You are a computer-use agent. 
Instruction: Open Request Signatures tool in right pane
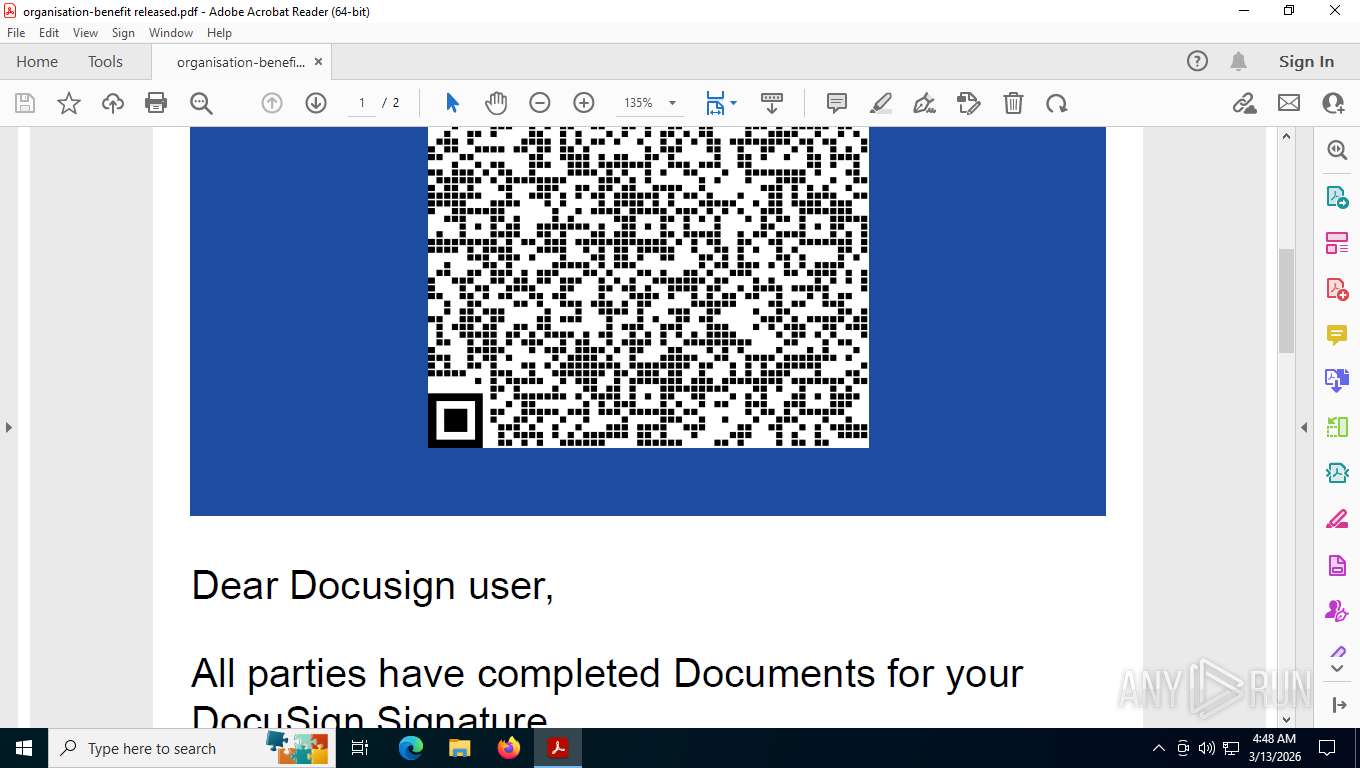click(x=1337, y=611)
